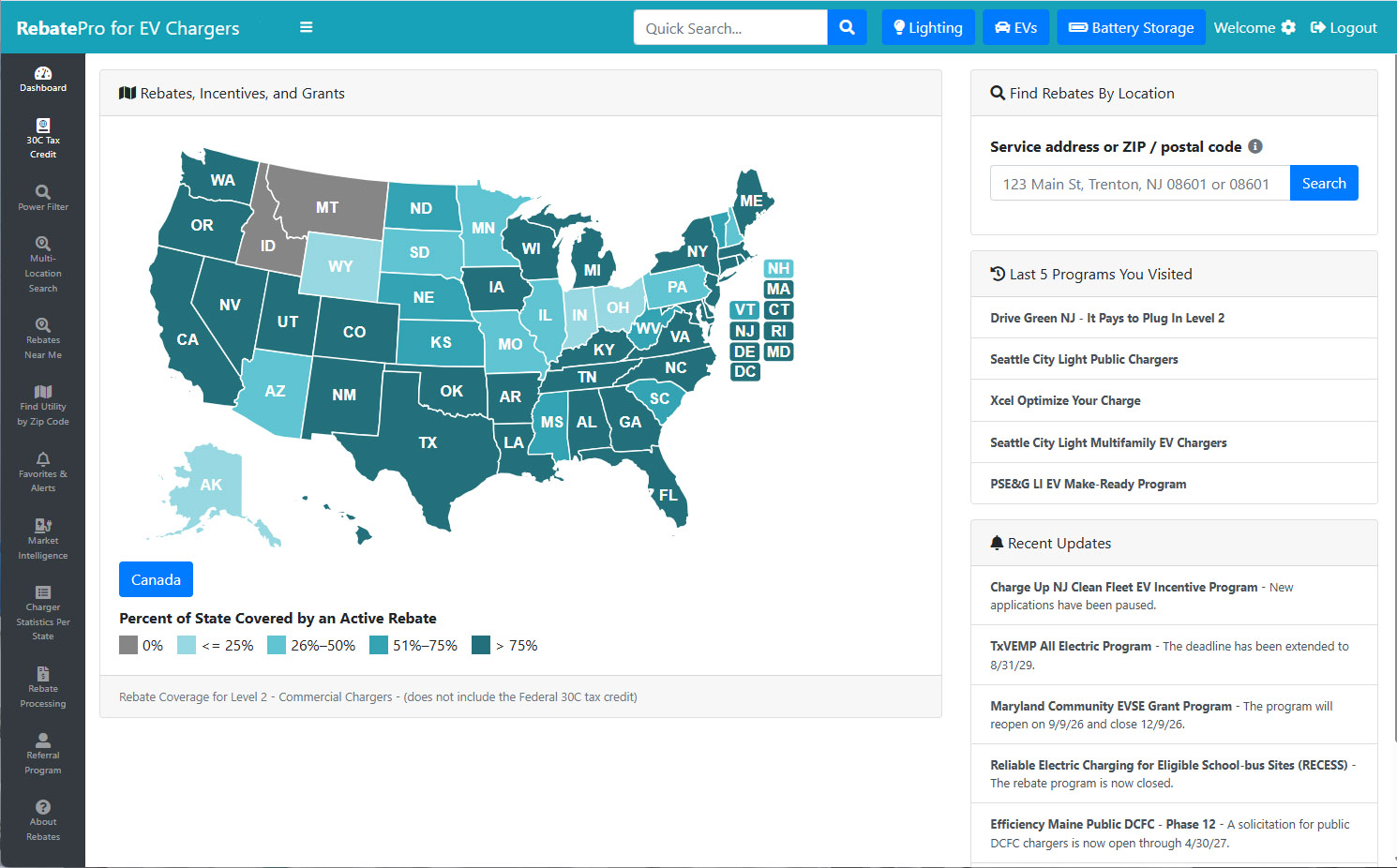
Task: Open Xcel Optimize Your Charge
Action: 1065,400
